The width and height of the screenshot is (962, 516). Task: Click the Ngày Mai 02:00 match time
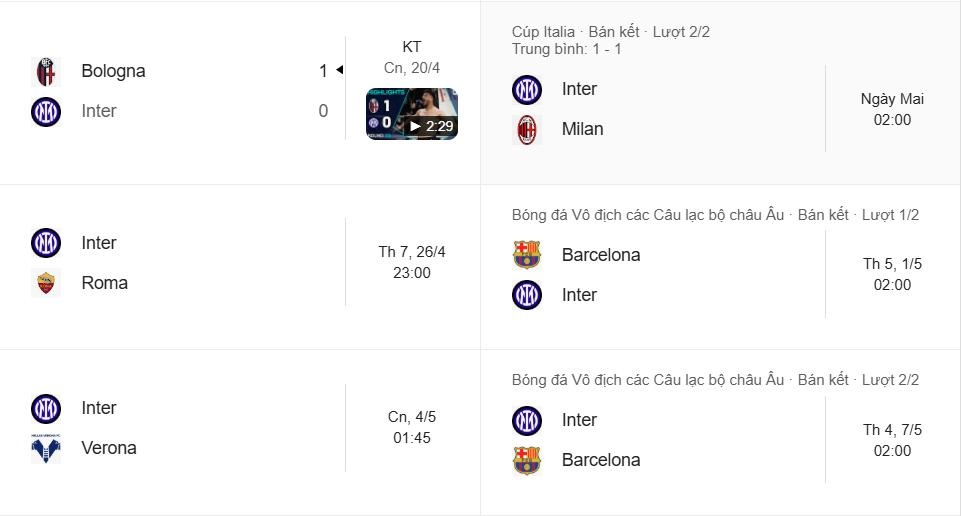pyautogui.click(x=892, y=109)
